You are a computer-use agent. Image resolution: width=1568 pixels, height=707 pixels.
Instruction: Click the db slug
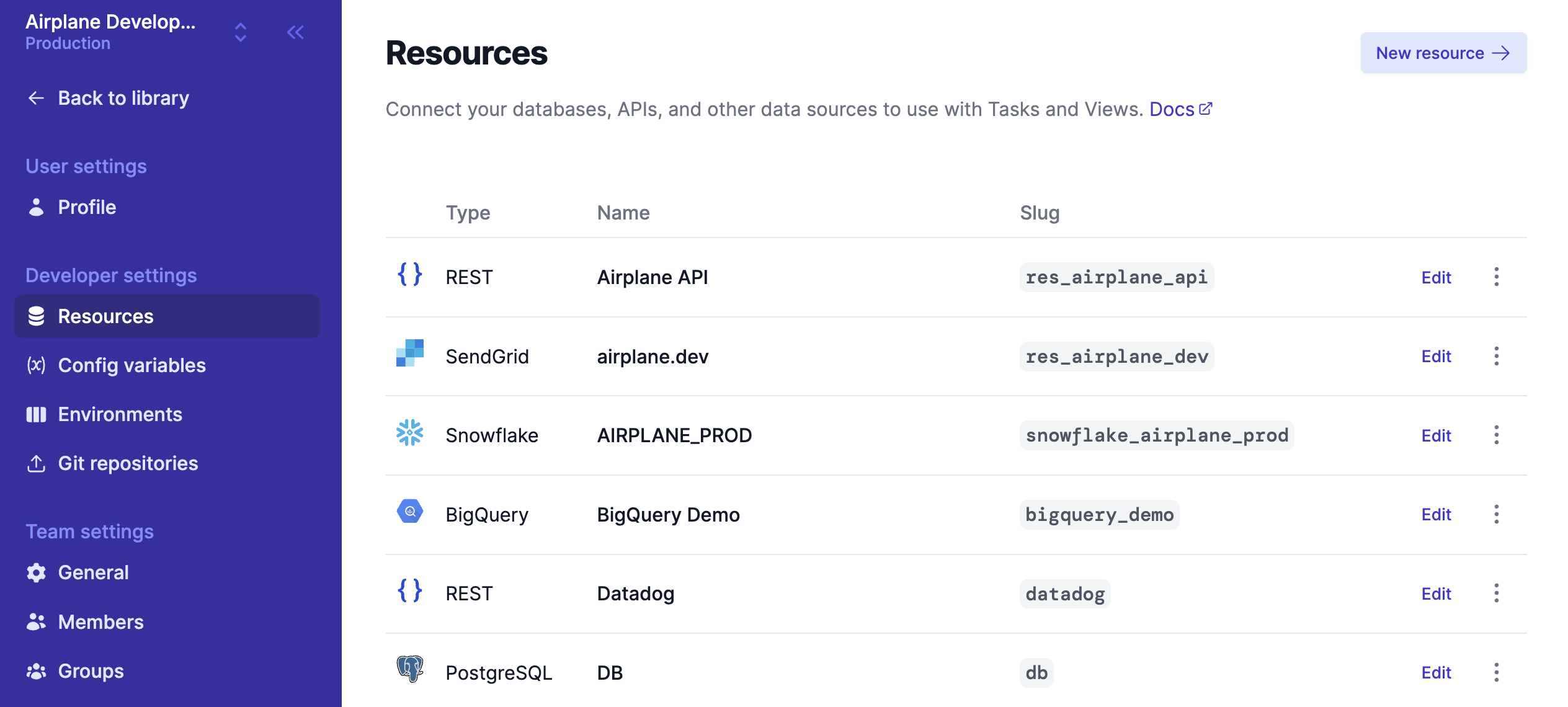tap(1036, 673)
